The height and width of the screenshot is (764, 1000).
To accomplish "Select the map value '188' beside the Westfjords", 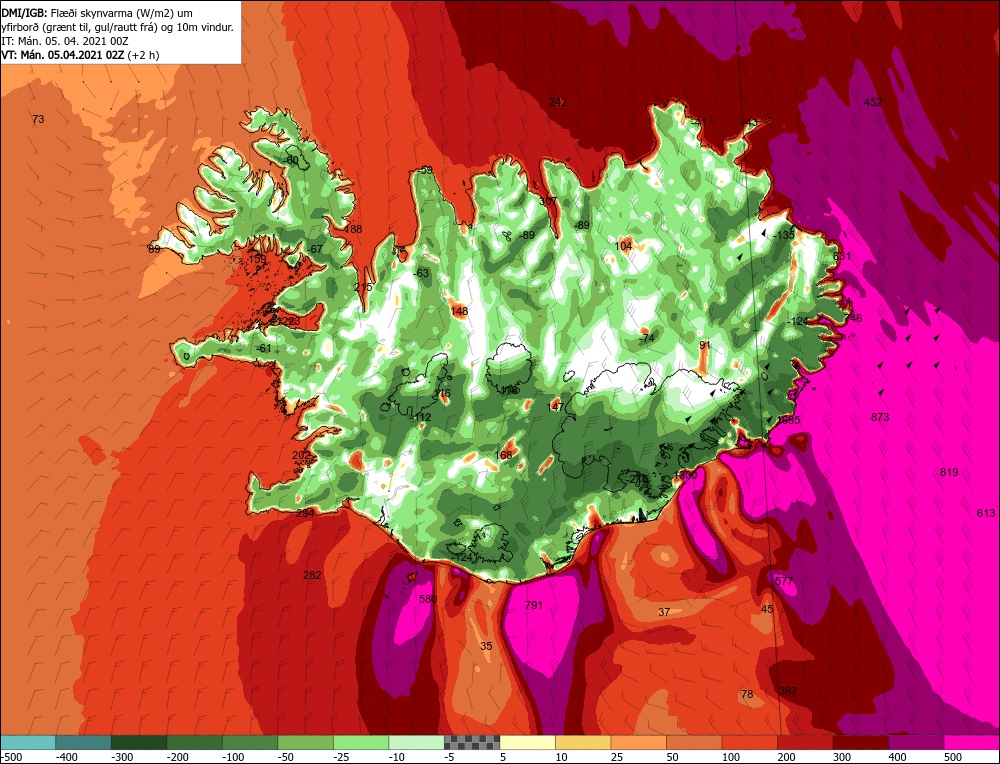I will (353, 230).
